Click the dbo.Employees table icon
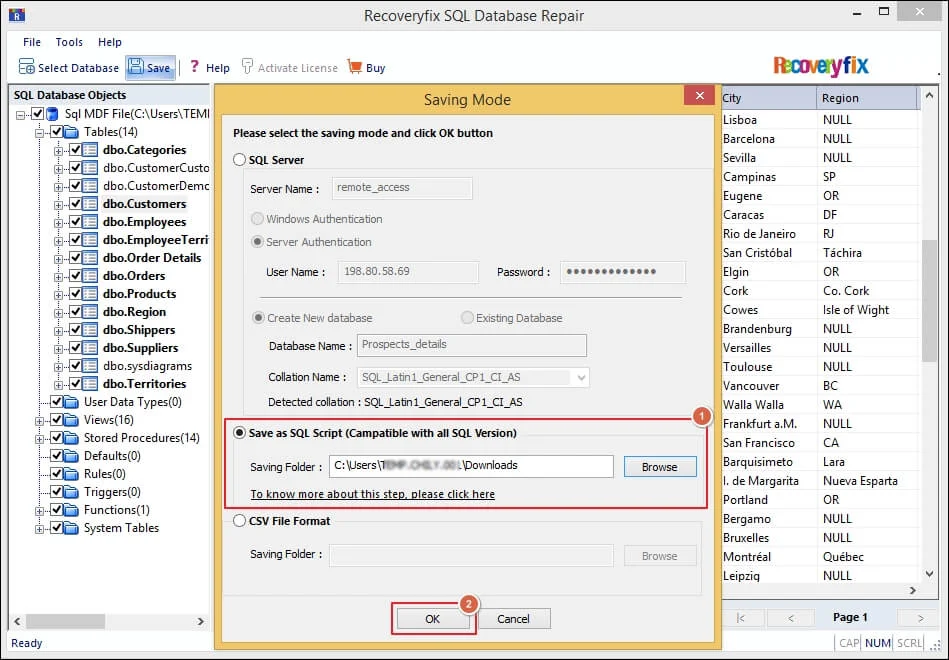 pos(90,222)
